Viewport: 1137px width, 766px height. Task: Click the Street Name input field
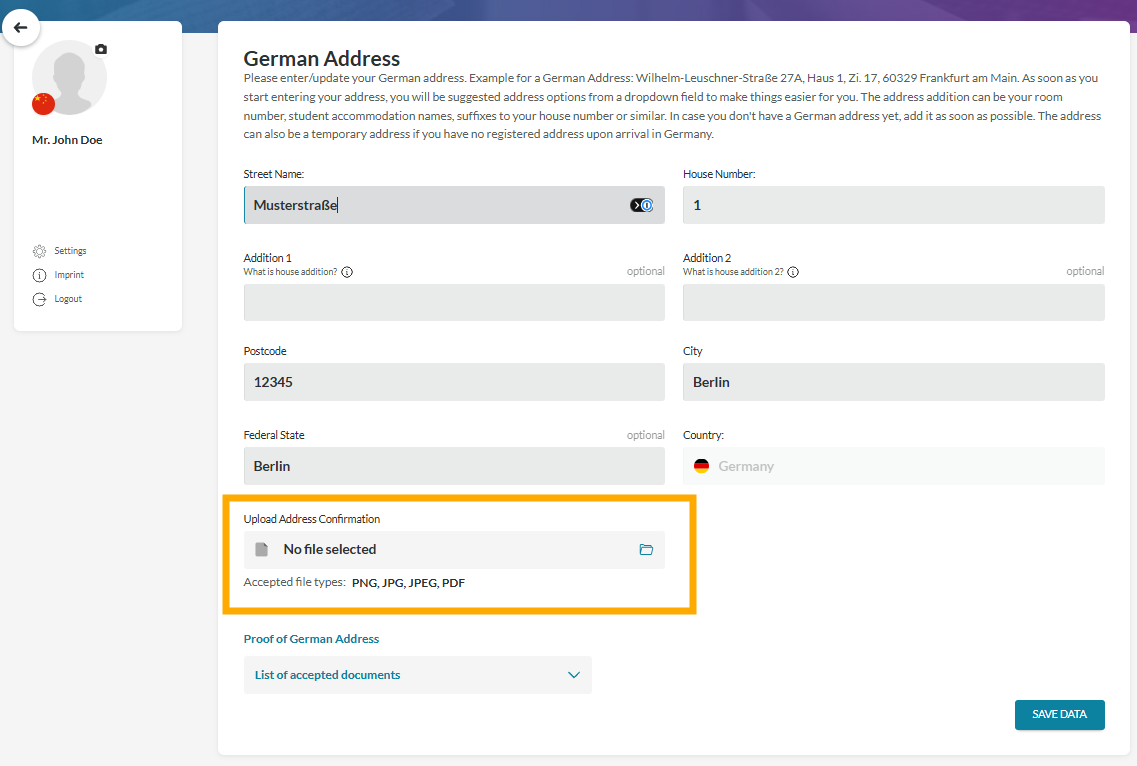(x=454, y=205)
